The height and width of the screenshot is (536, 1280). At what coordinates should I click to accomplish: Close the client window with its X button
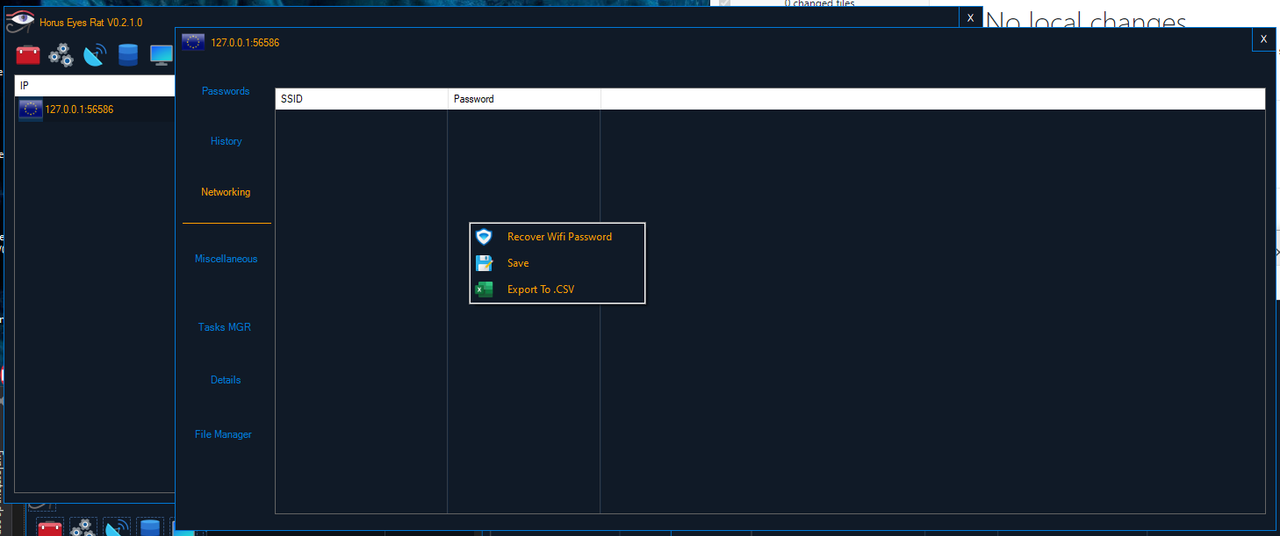coord(1264,38)
